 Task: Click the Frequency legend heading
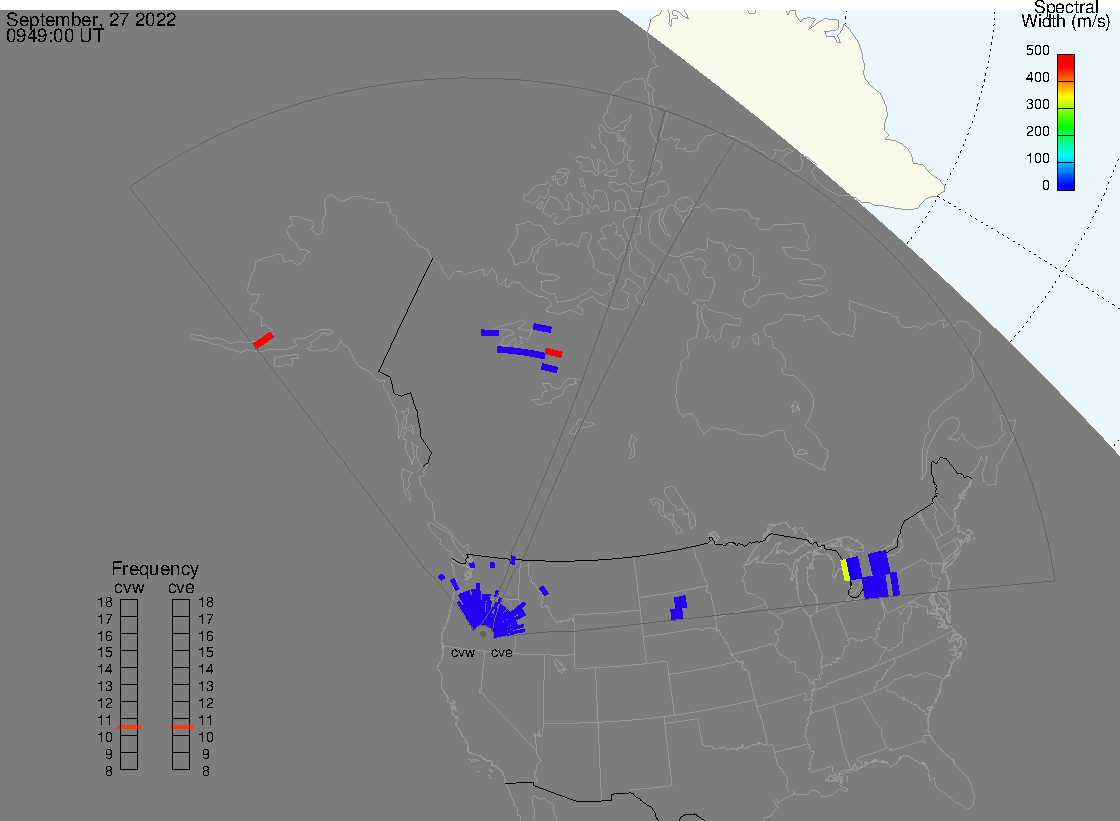[x=155, y=569]
